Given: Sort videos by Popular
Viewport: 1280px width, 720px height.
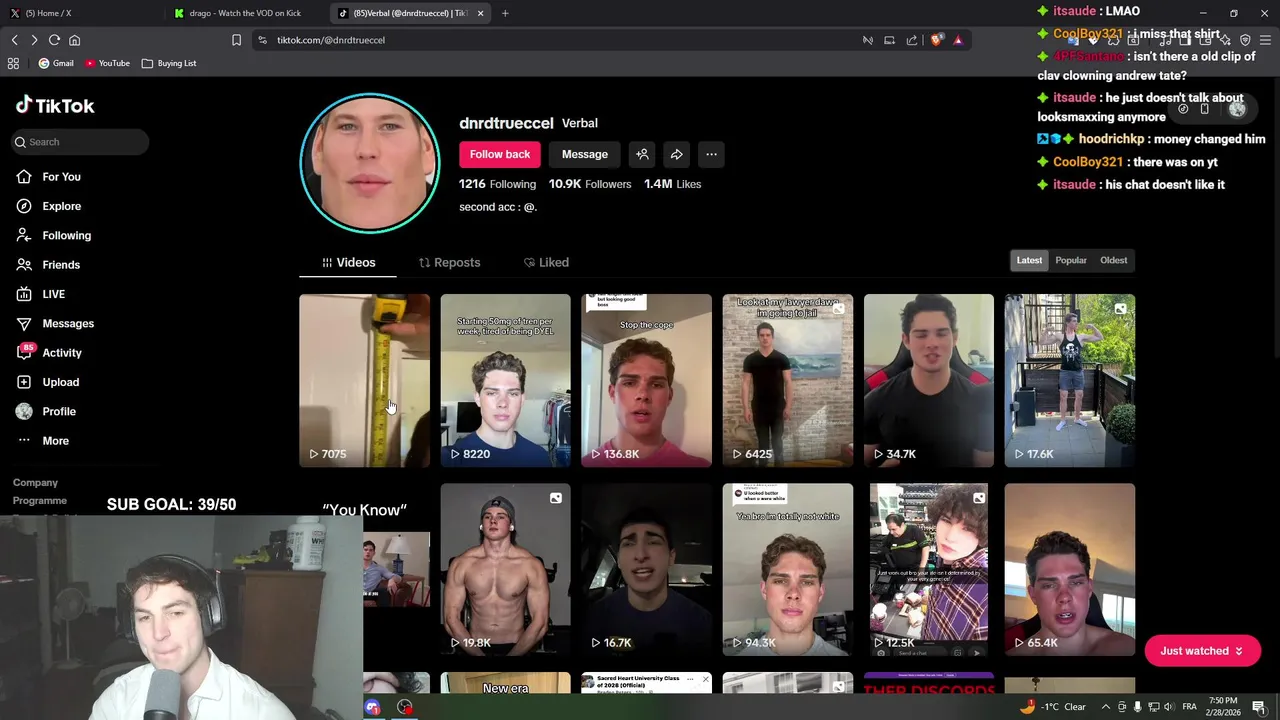Looking at the screenshot, I should (1071, 260).
